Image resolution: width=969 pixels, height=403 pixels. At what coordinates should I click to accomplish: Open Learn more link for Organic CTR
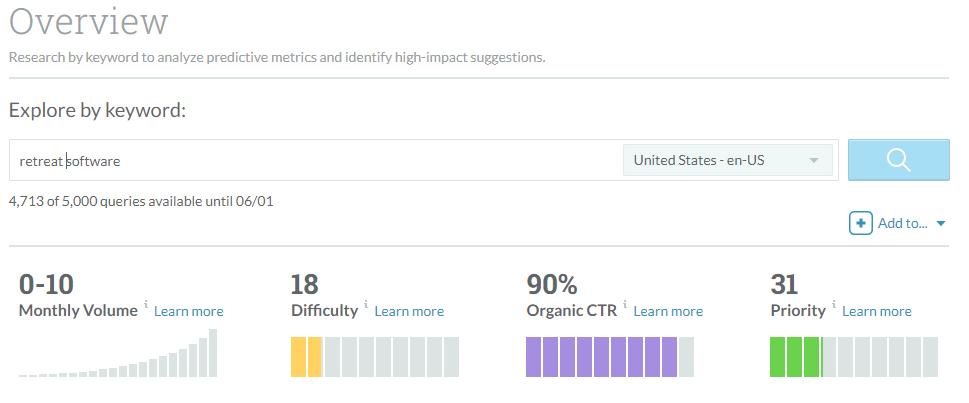click(668, 311)
